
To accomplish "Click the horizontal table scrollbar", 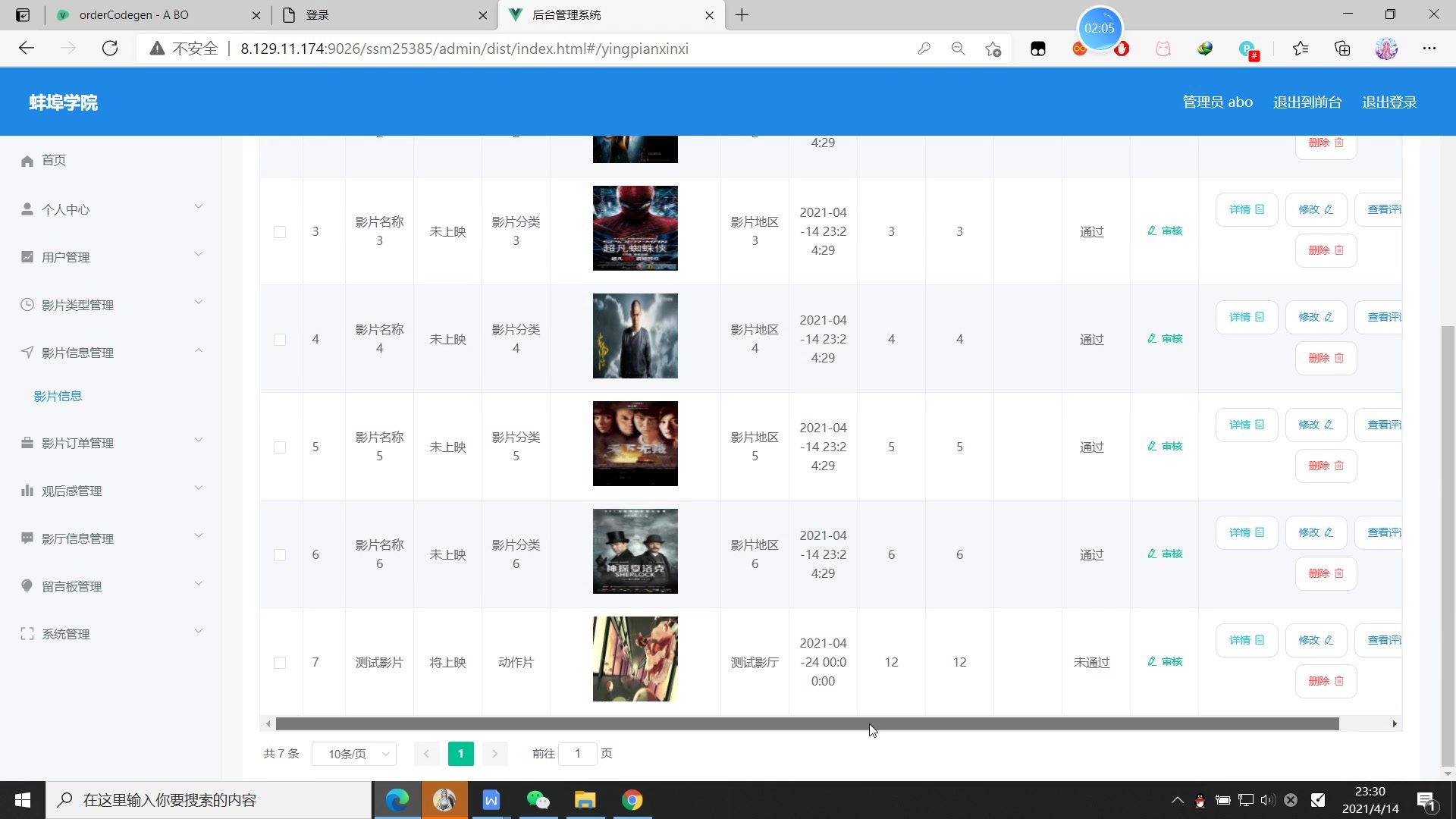I will point(807,724).
